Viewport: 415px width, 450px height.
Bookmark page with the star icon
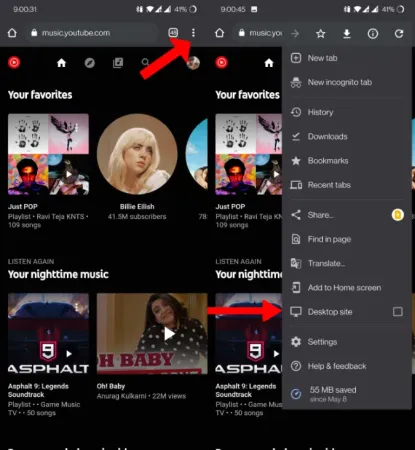click(321, 33)
